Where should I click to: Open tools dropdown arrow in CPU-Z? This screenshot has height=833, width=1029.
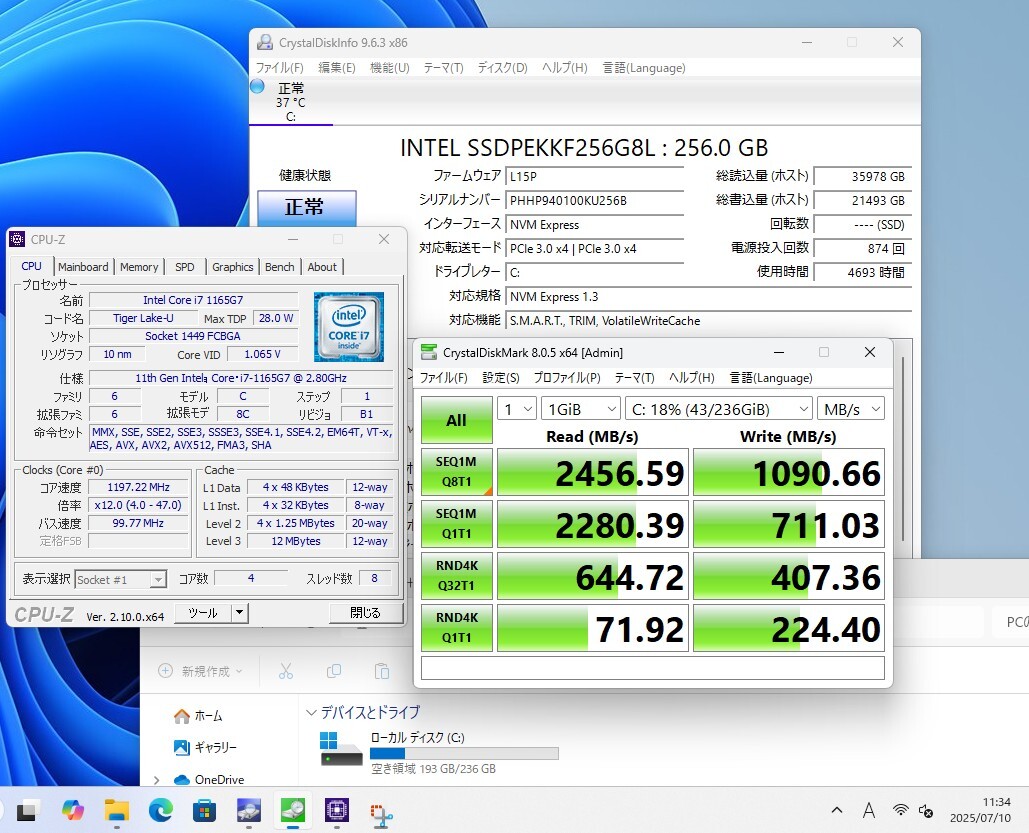(240, 613)
